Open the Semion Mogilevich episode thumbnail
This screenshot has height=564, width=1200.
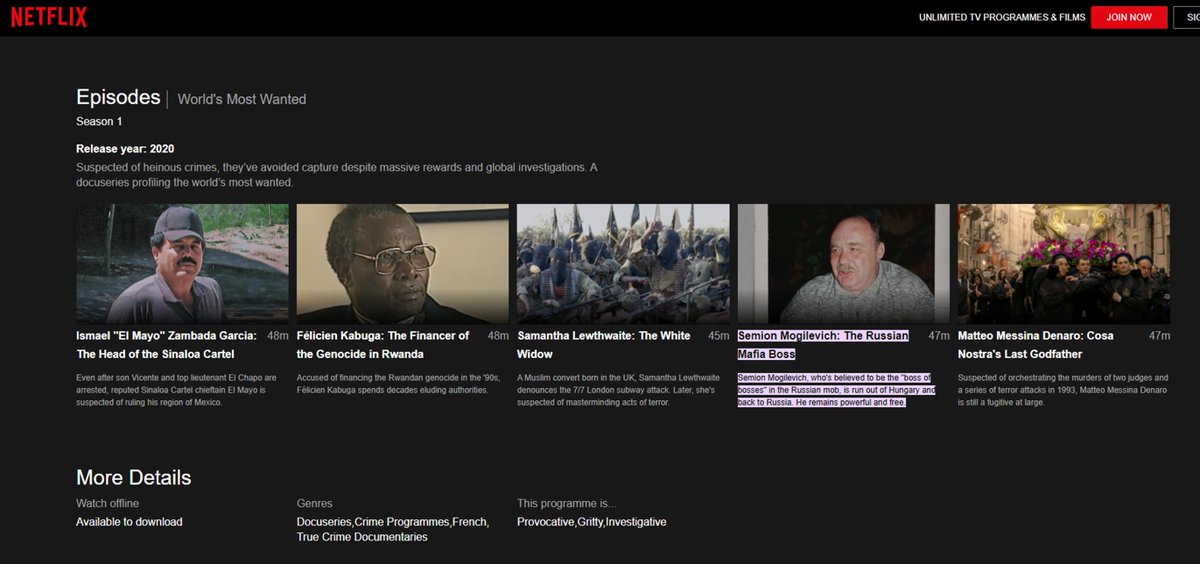[x=844, y=263]
